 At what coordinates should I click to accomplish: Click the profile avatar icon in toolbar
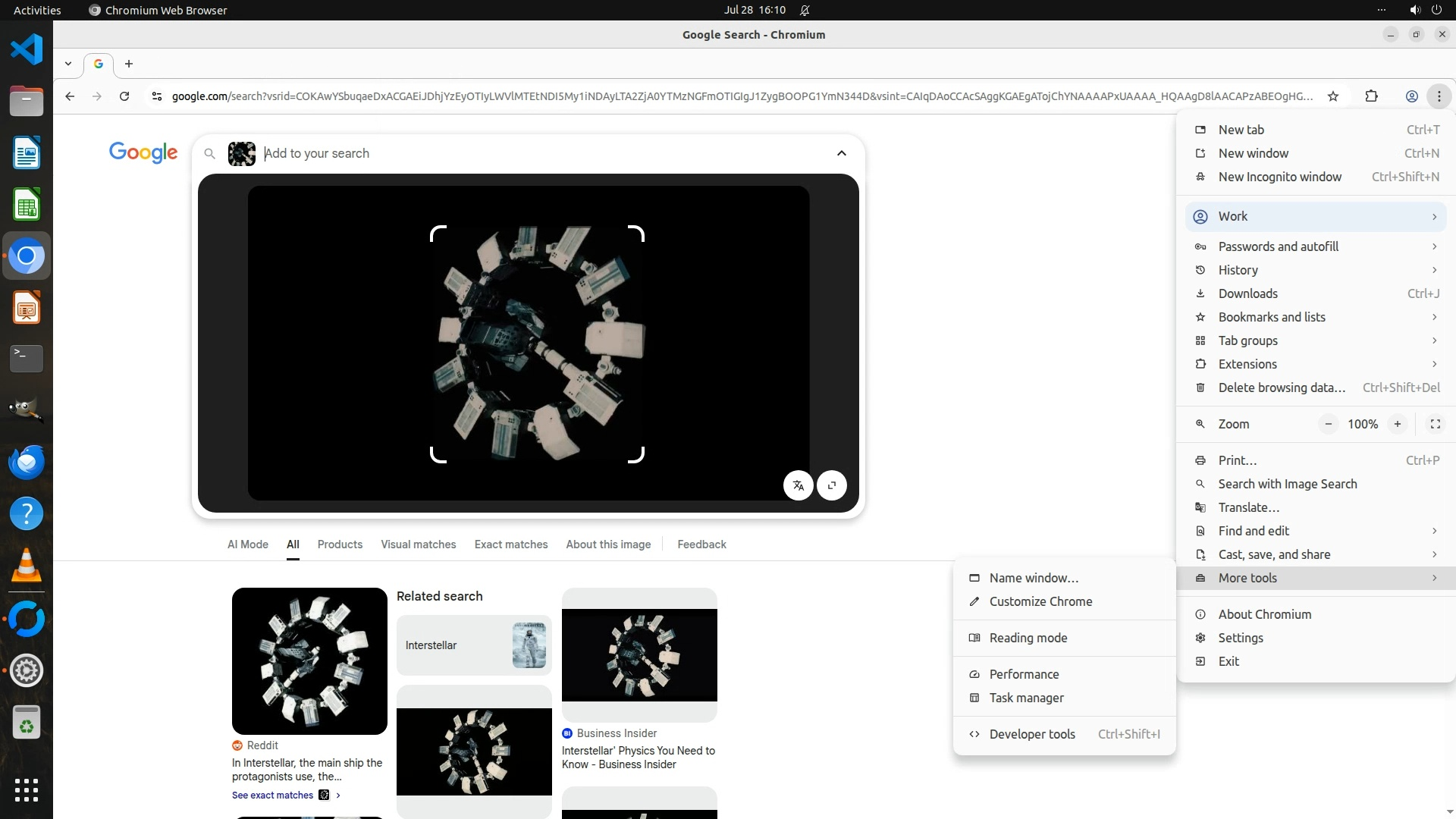click(1411, 96)
